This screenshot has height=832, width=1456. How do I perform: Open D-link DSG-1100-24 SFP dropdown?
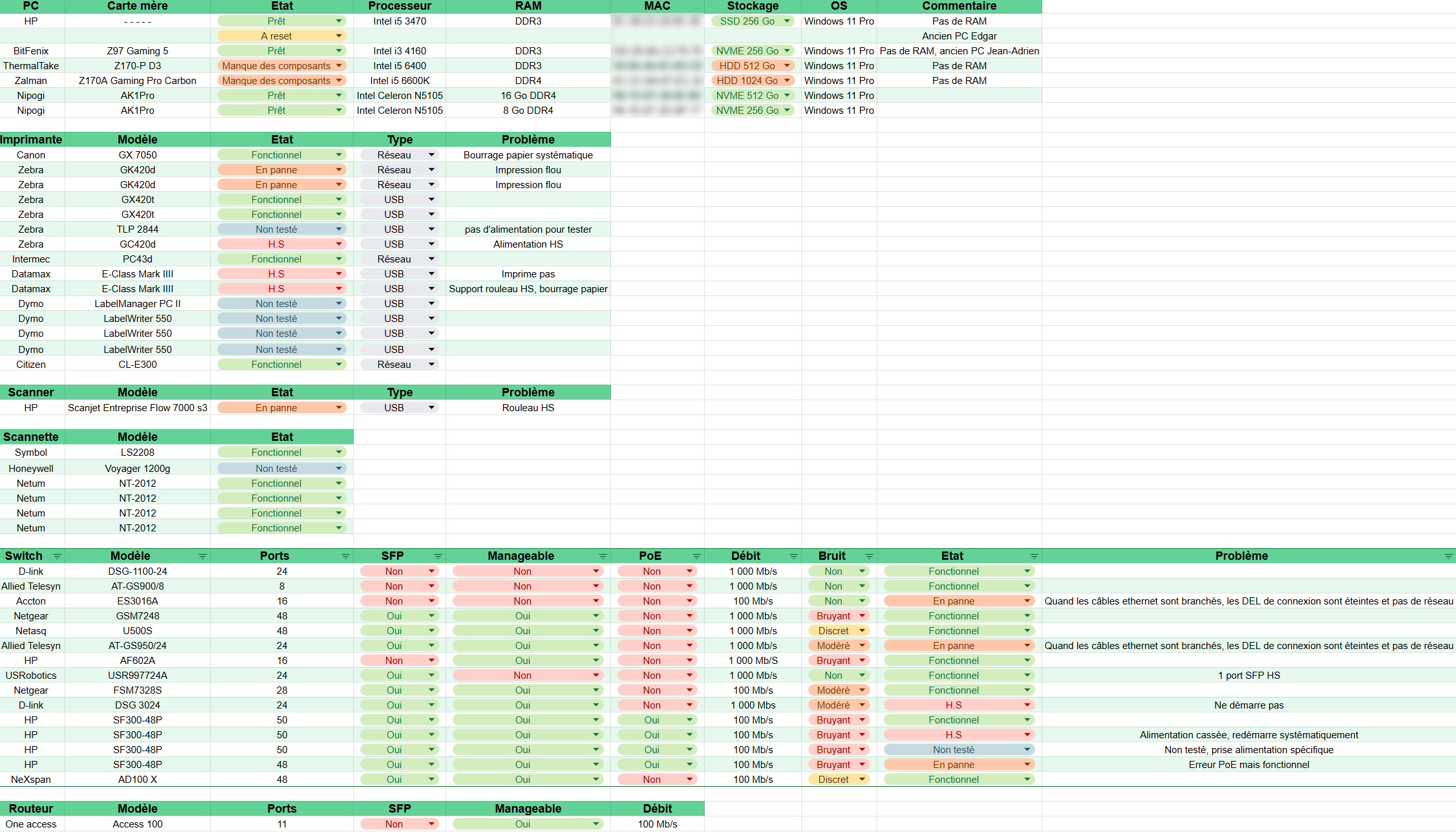tap(400, 571)
